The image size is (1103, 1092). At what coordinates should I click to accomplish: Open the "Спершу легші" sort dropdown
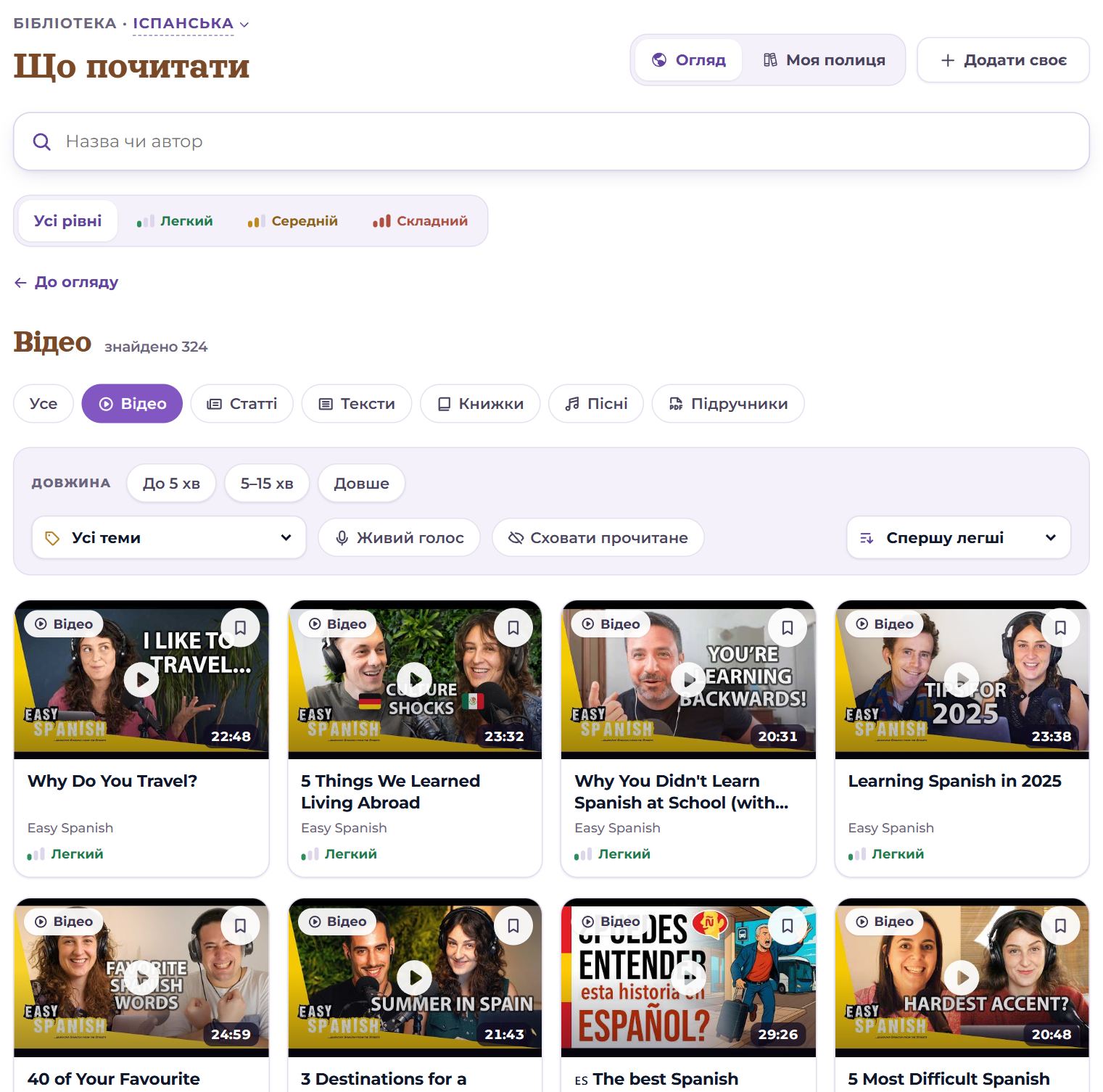click(x=959, y=538)
